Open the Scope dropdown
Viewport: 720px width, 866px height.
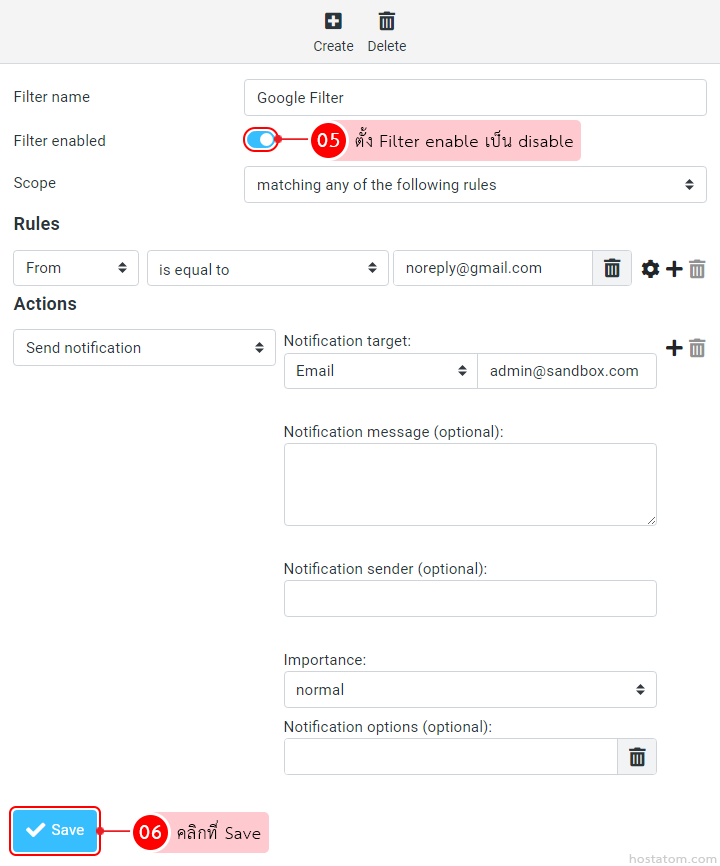[x=475, y=185]
